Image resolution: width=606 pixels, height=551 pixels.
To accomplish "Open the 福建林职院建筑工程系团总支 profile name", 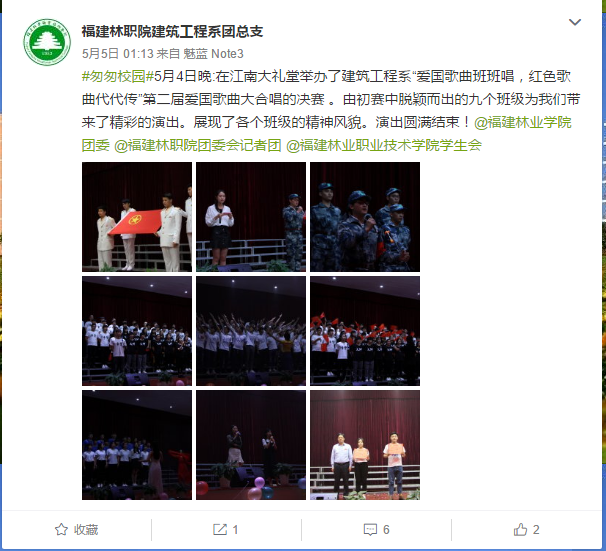I will [x=172, y=31].
